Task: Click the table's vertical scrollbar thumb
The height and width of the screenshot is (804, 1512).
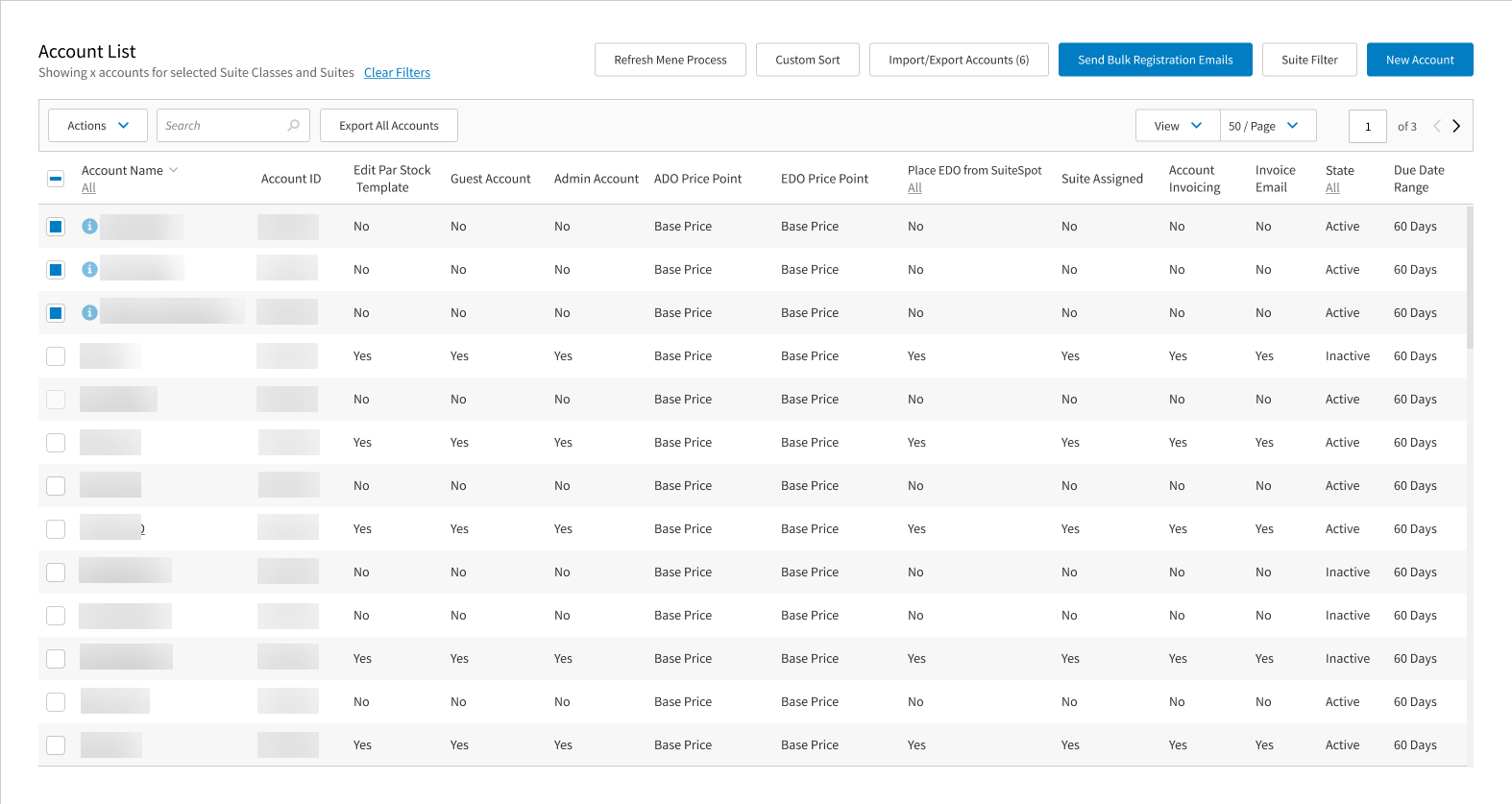Action: click(x=1470, y=278)
